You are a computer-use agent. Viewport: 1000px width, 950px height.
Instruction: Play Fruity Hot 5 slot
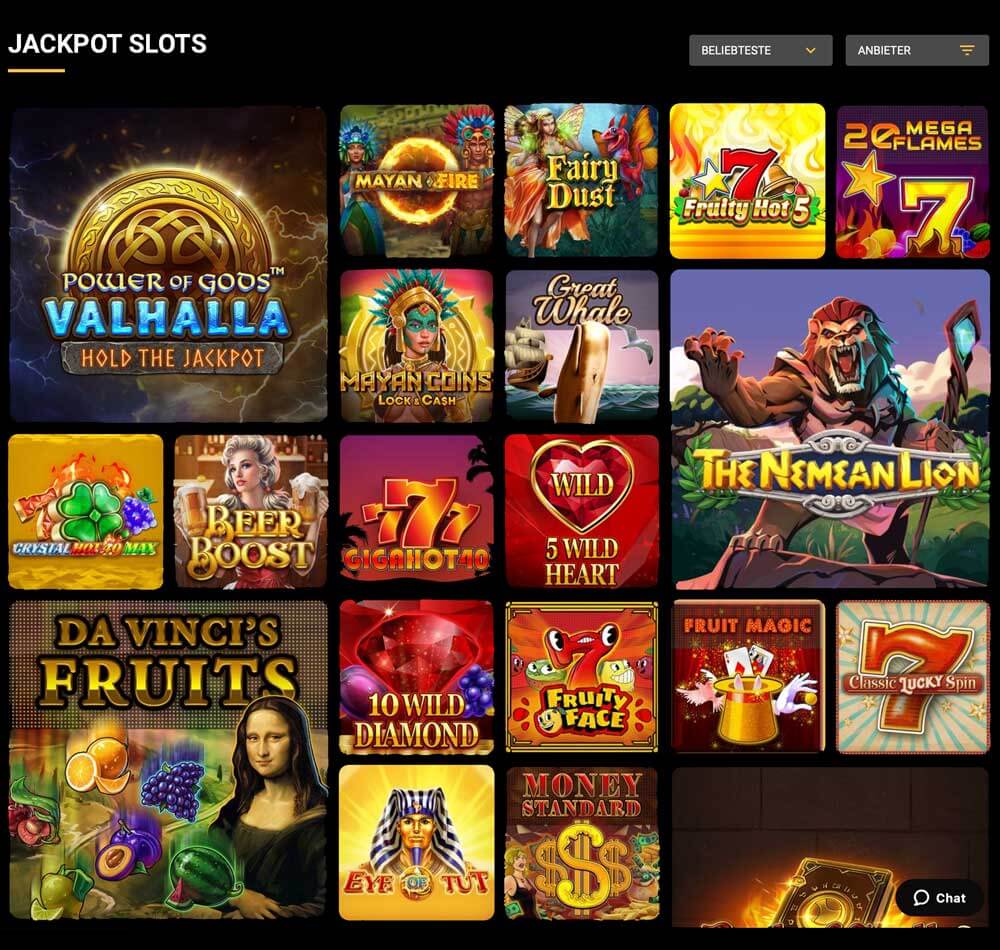coord(747,181)
